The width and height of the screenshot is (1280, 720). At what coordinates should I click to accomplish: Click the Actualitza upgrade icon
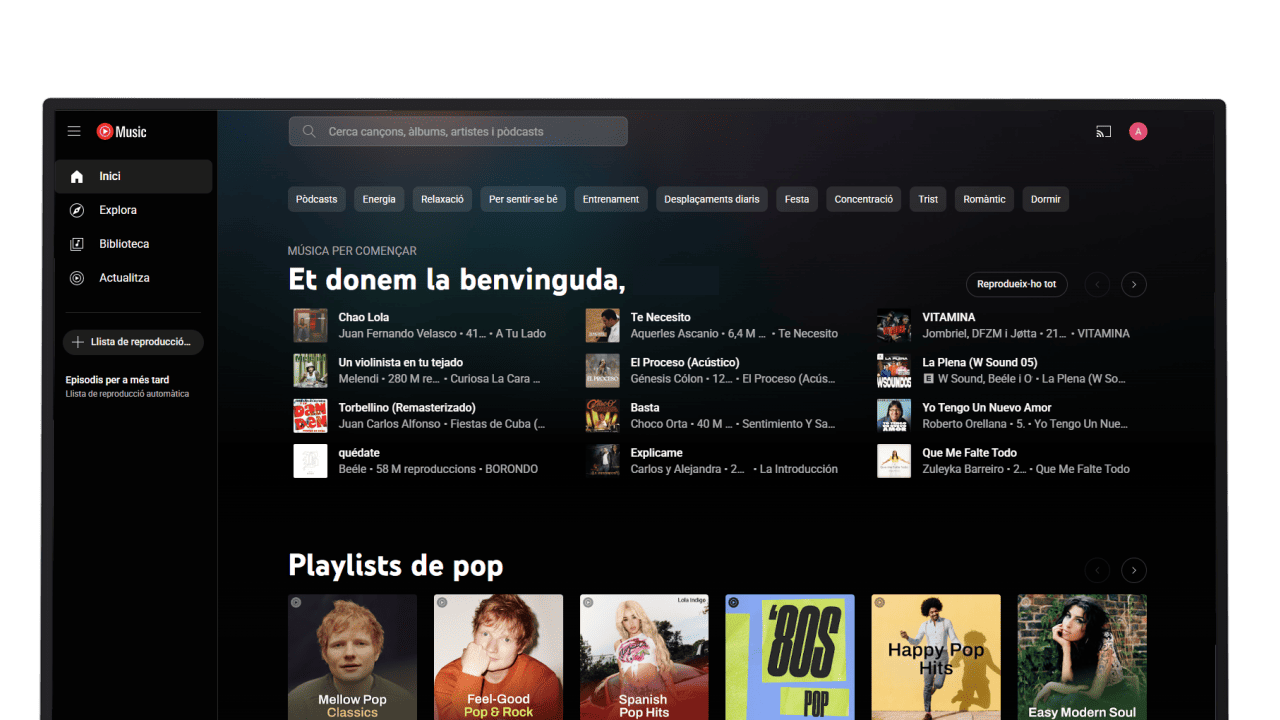[77, 278]
